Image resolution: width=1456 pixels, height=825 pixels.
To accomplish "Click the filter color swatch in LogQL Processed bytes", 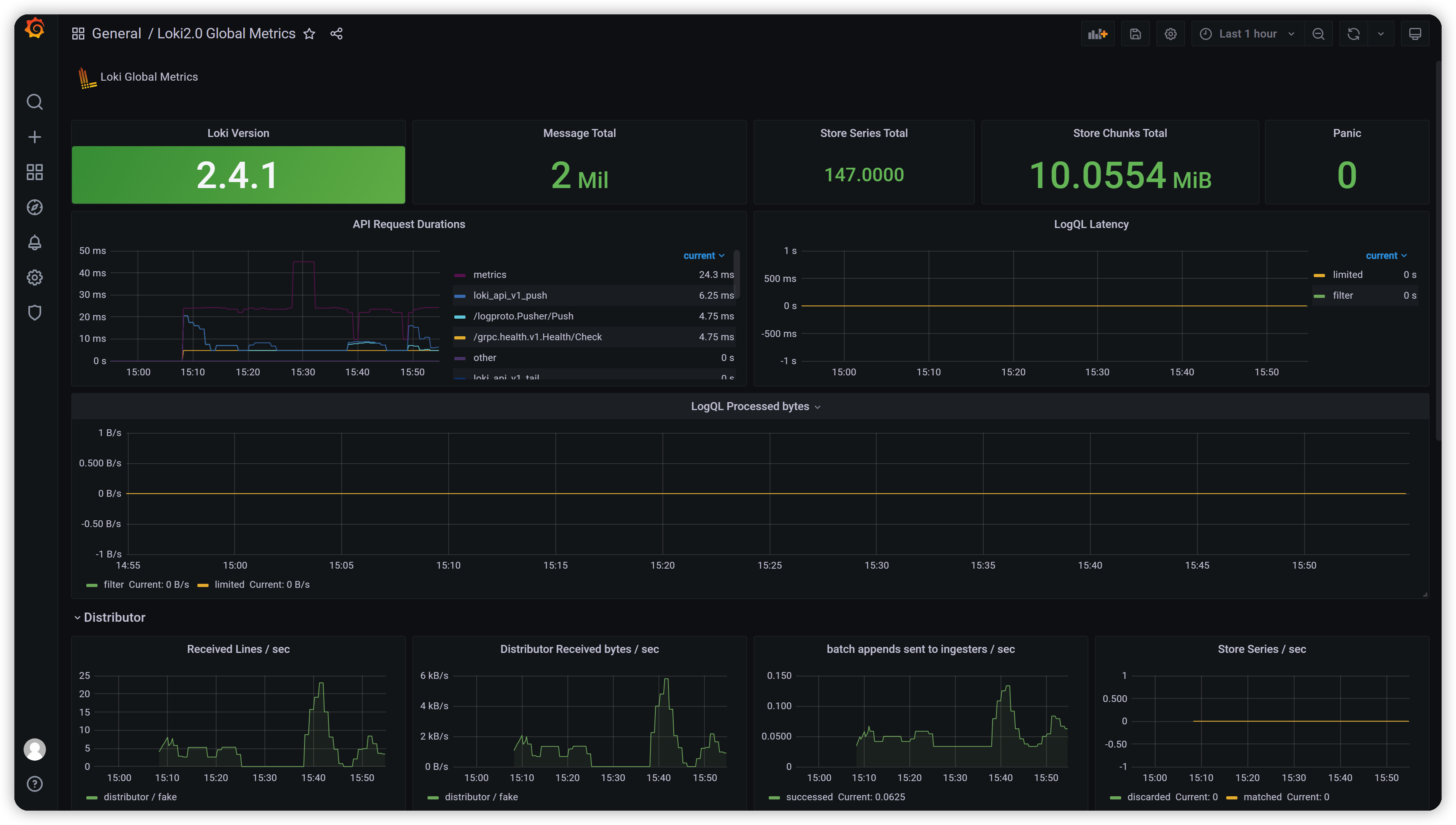I will 92,585.
